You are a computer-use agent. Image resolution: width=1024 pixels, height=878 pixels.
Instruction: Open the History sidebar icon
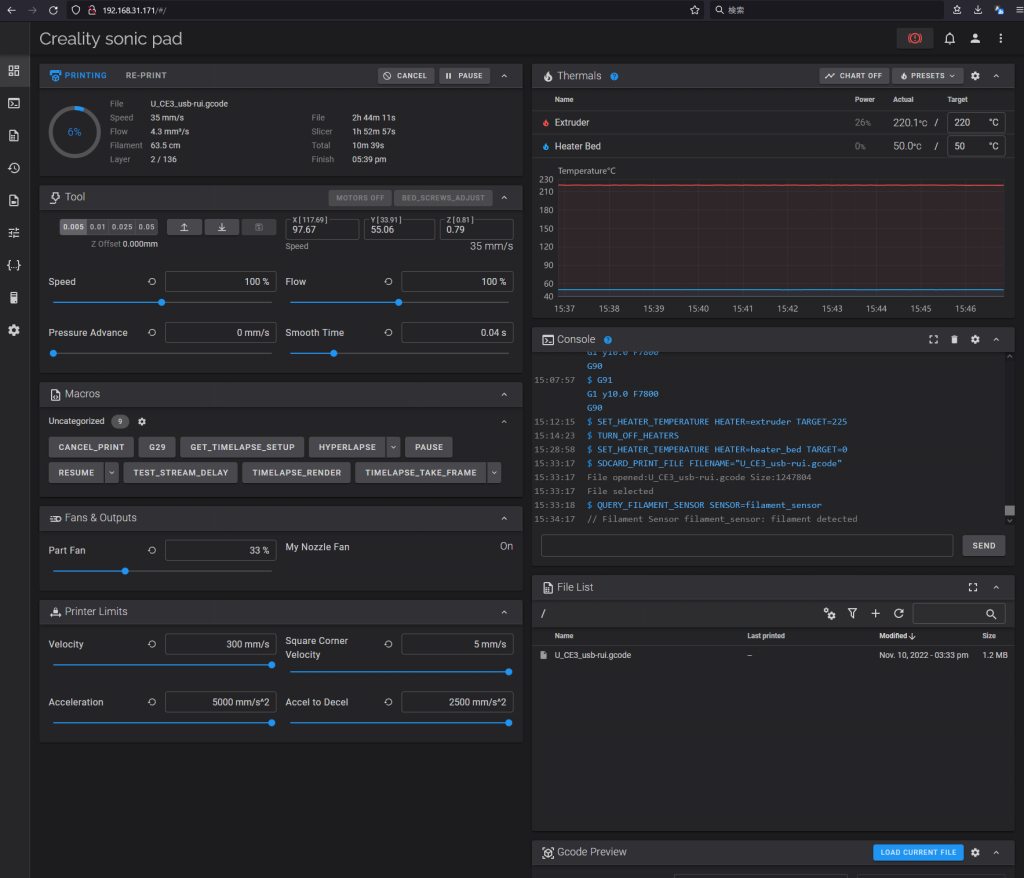(14, 168)
